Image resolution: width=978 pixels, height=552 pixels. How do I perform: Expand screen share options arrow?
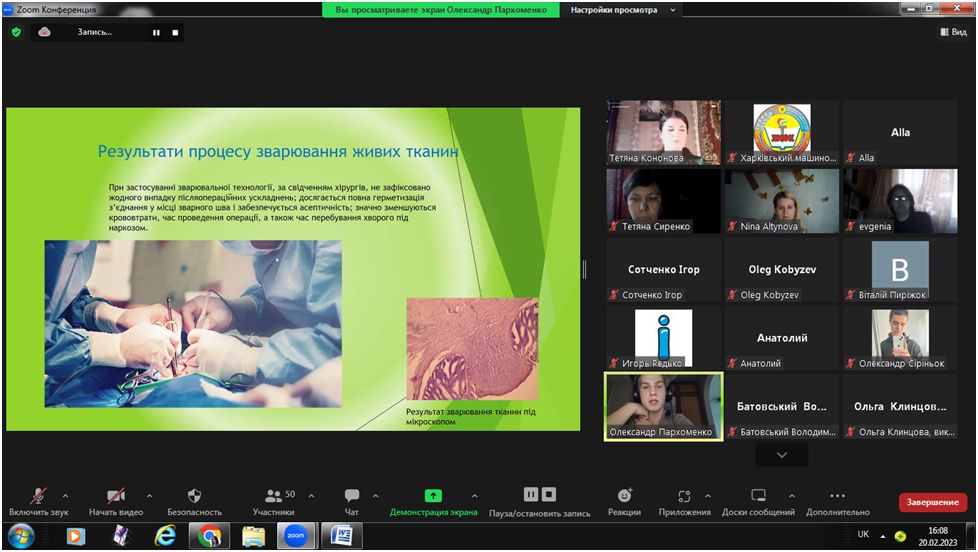pyautogui.click(x=475, y=496)
